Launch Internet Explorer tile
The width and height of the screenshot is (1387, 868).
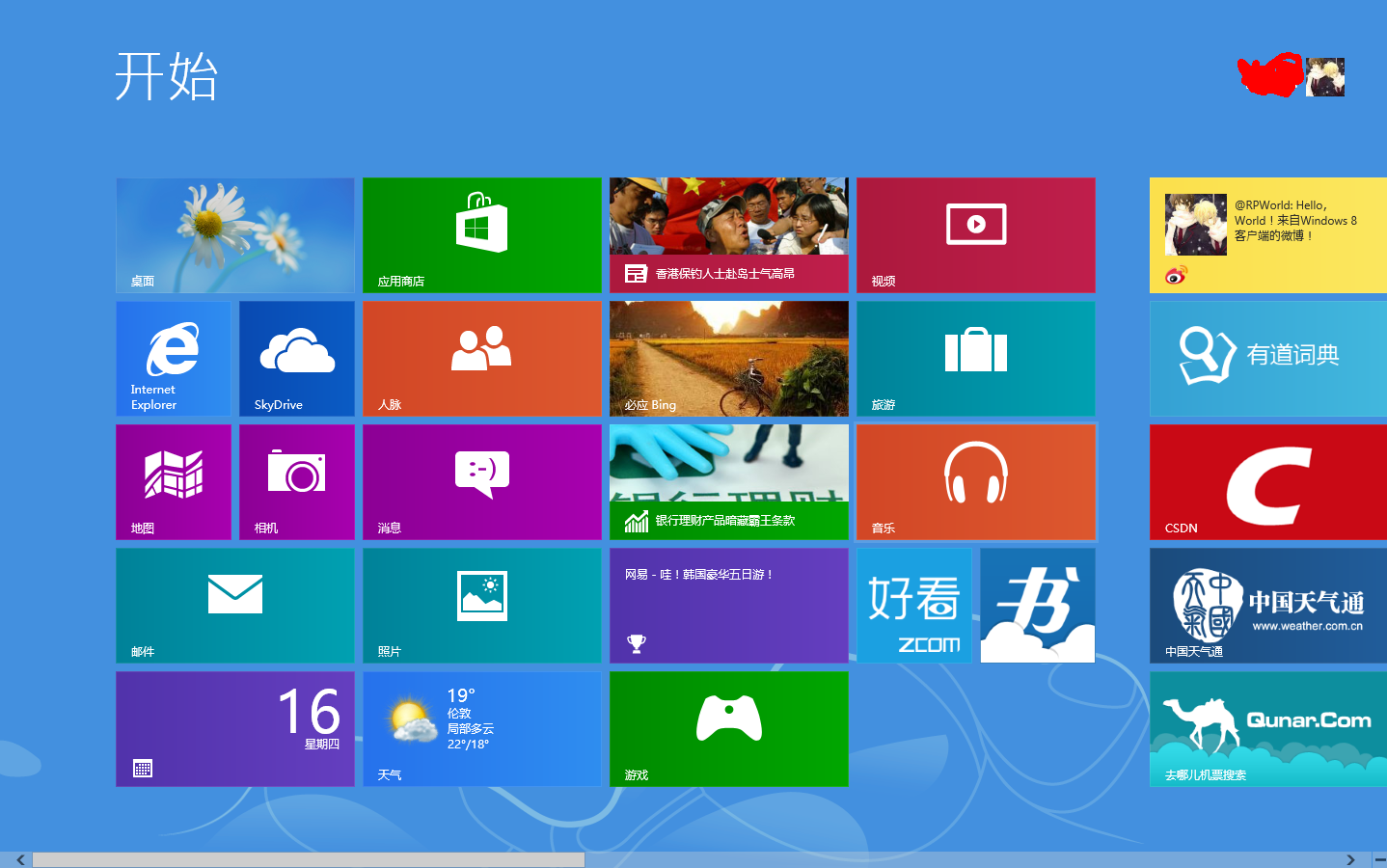174,359
